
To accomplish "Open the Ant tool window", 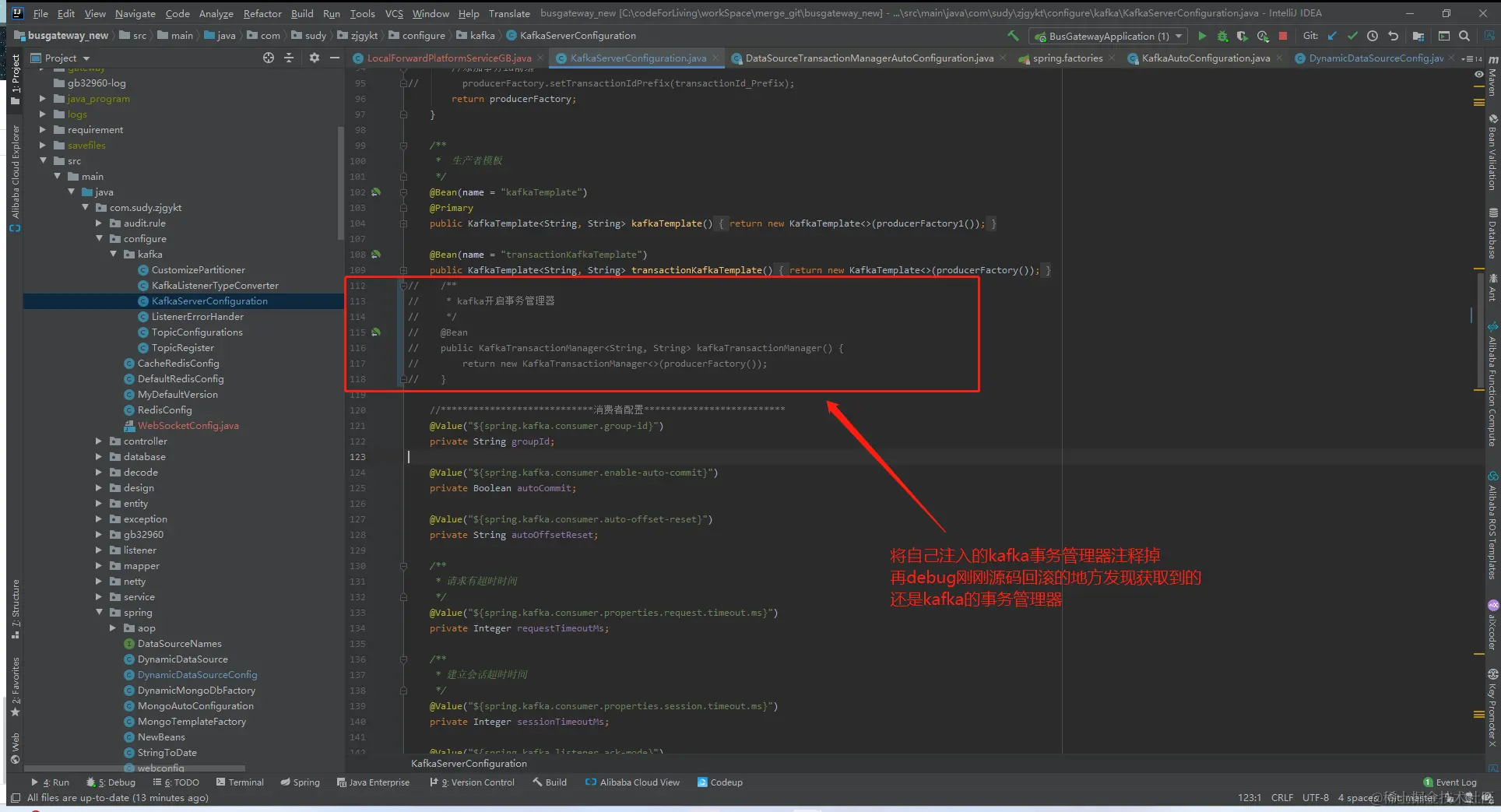I will [x=1492, y=288].
